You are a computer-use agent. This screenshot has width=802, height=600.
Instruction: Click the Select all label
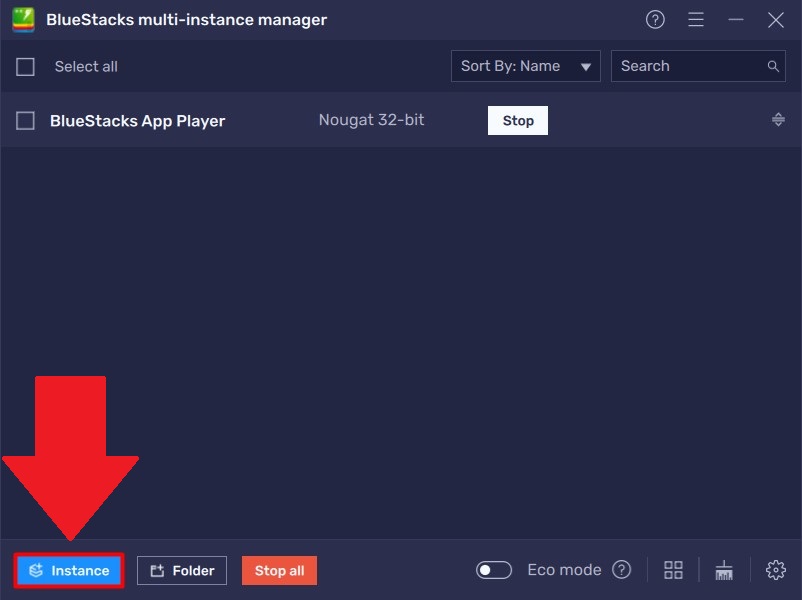coord(86,66)
